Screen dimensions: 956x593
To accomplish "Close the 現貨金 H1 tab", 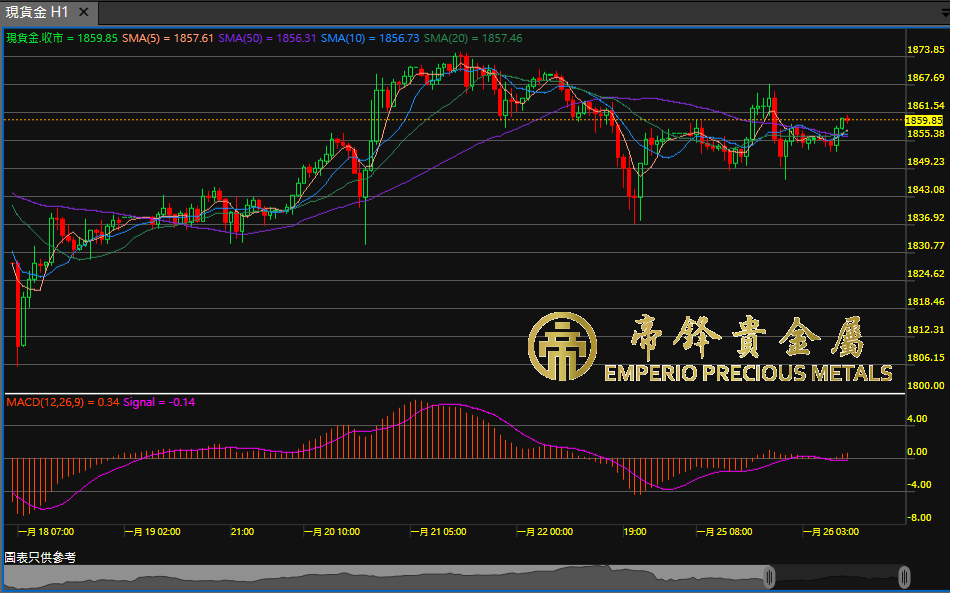I will [84, 12].
